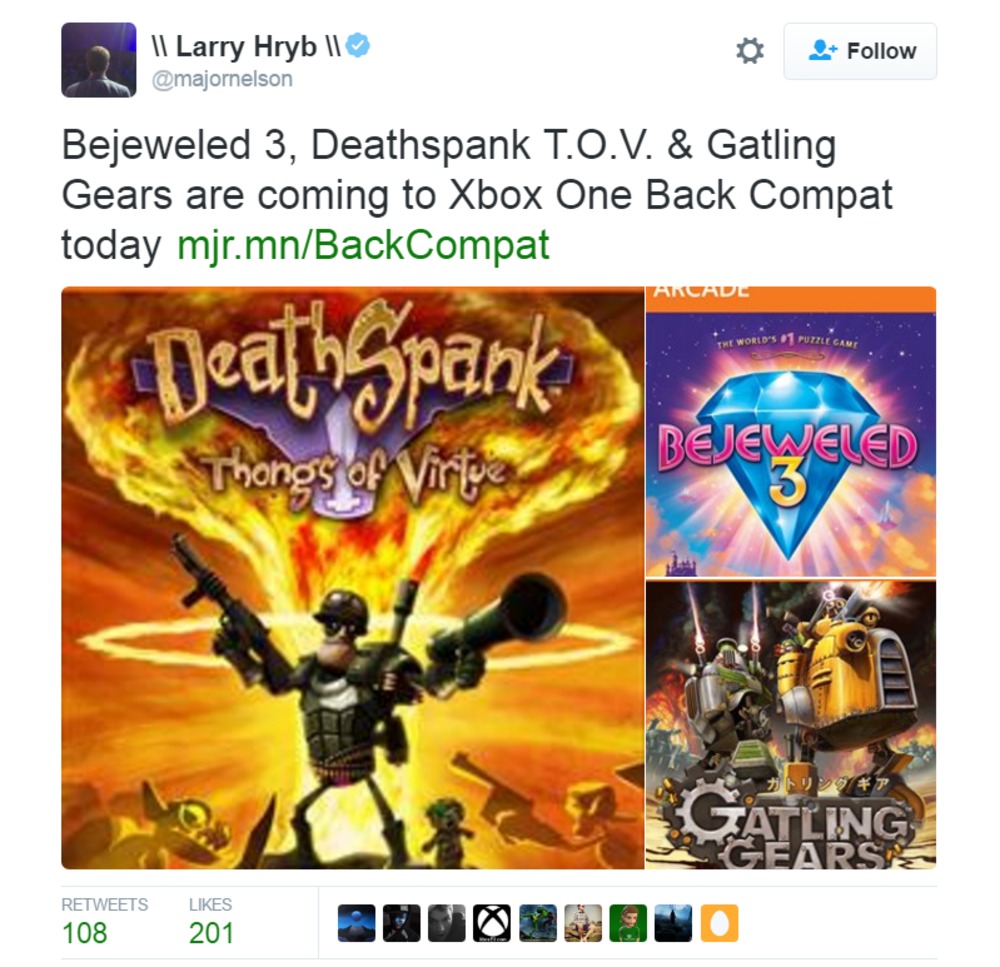
Task: Enlarge the Bejeweled 3 cover image
Action: [x=791, y=432]
